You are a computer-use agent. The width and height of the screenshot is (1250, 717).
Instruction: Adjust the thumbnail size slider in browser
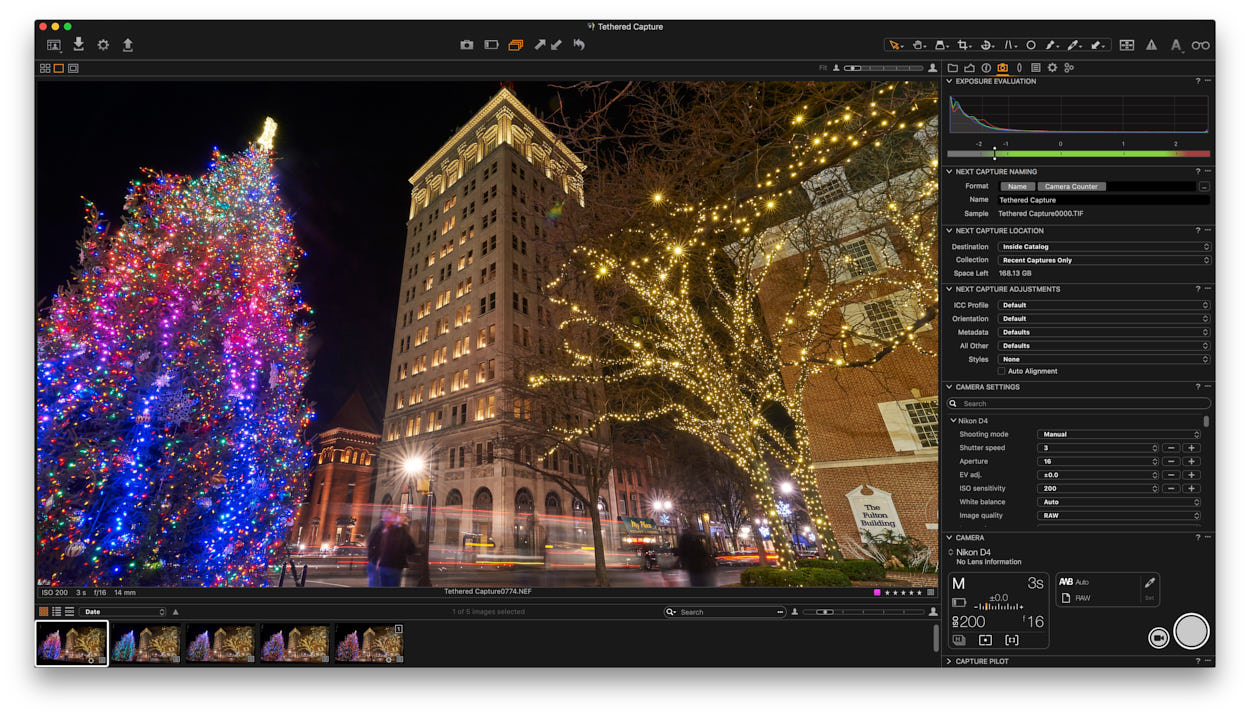coord(863,612)
